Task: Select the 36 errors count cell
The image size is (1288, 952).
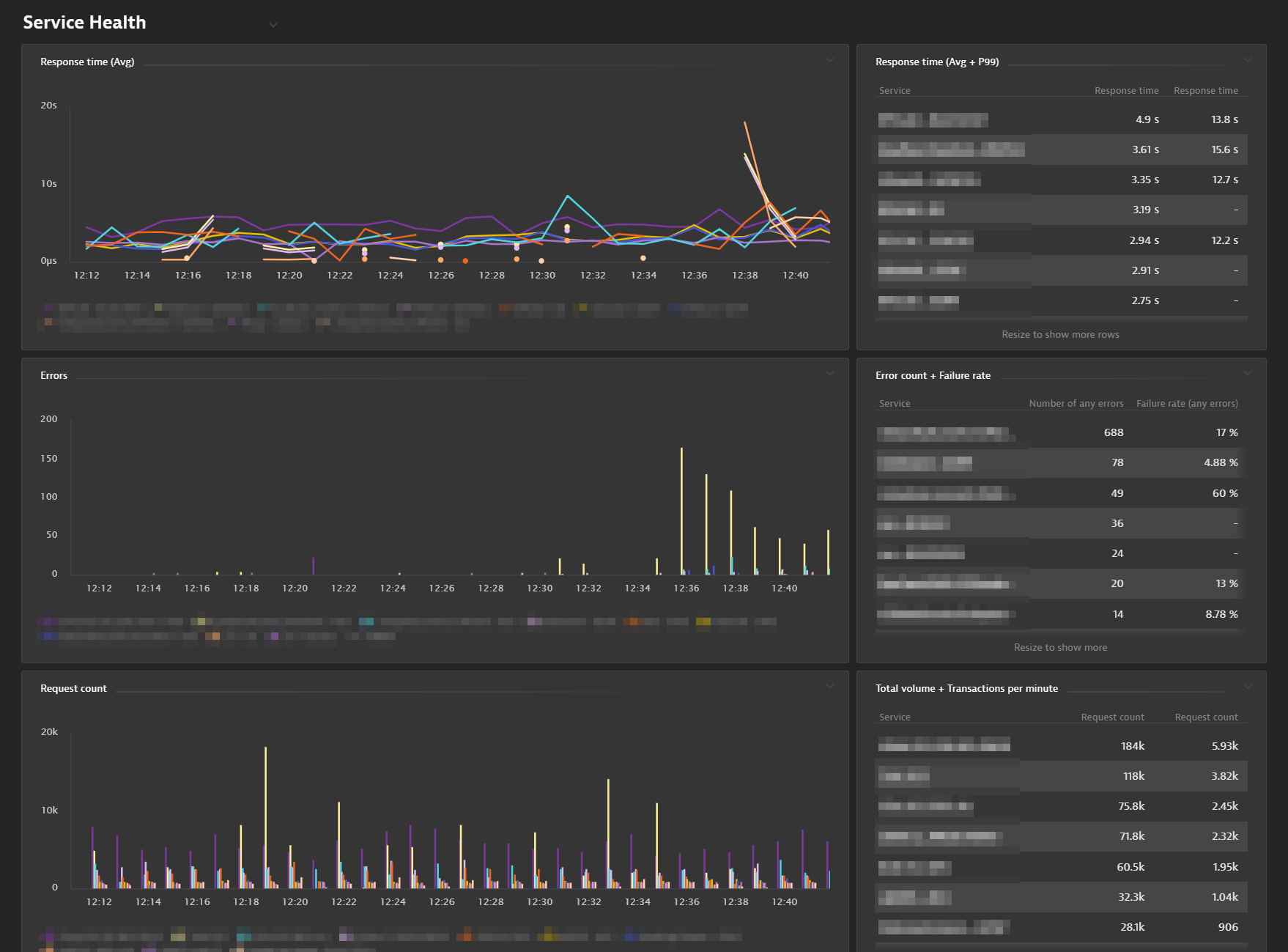Action: (x=1117, y=523)
